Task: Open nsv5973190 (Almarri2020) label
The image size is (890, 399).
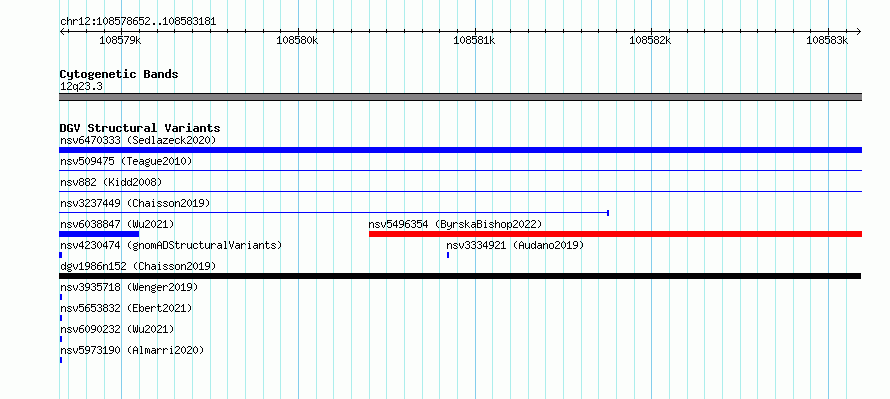Action: click(132, 350)
